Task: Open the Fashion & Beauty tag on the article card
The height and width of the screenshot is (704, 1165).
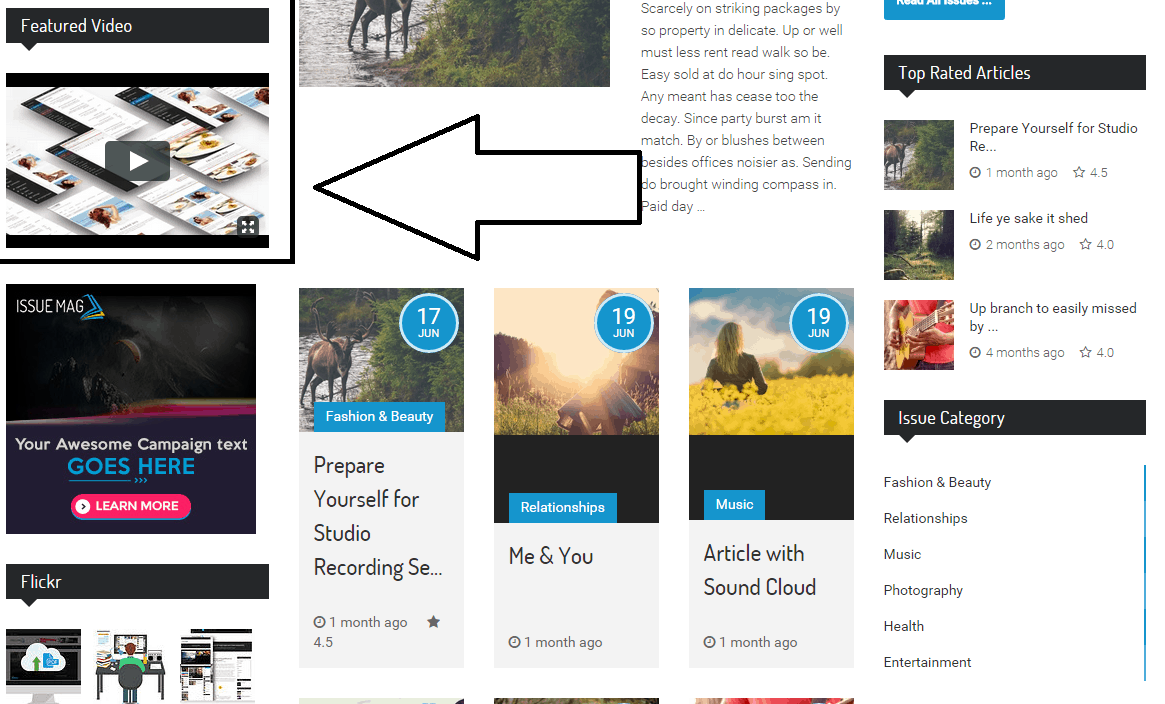Action: [x=379, y=417]
